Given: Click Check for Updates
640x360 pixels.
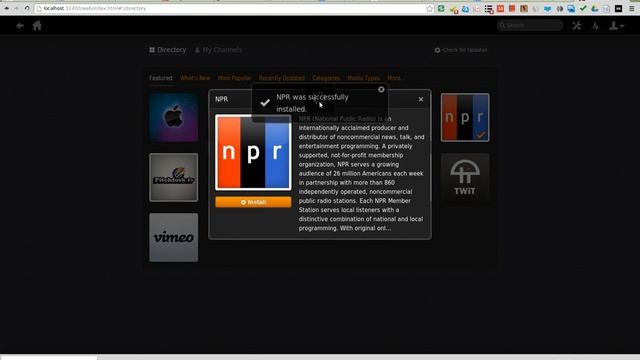Looking at the screenshot, I should tap(461, 50).
